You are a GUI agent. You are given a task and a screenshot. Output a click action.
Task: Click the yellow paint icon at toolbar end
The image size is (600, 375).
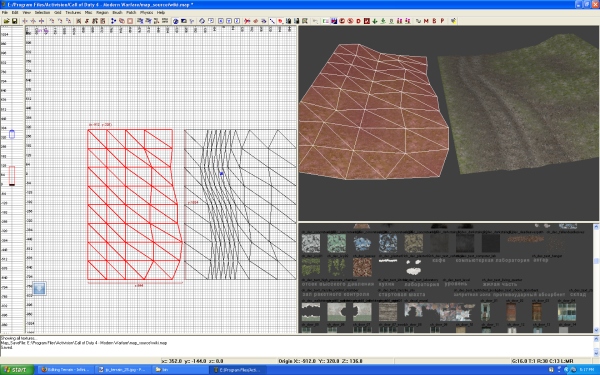(453, 21)
